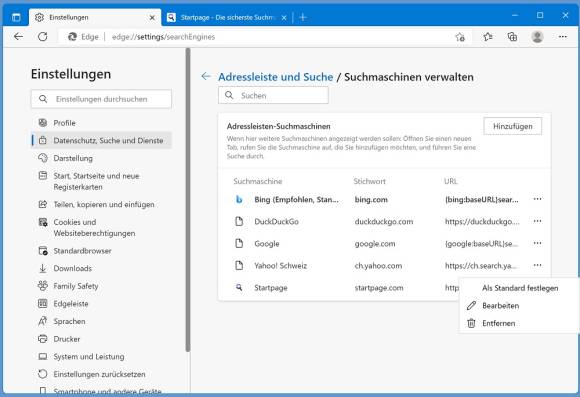Image resolution: width=580 pixels, height=397 pixels.
Task: Click the DuckDuckGo page icon in the list
Action: coord(239,221)
